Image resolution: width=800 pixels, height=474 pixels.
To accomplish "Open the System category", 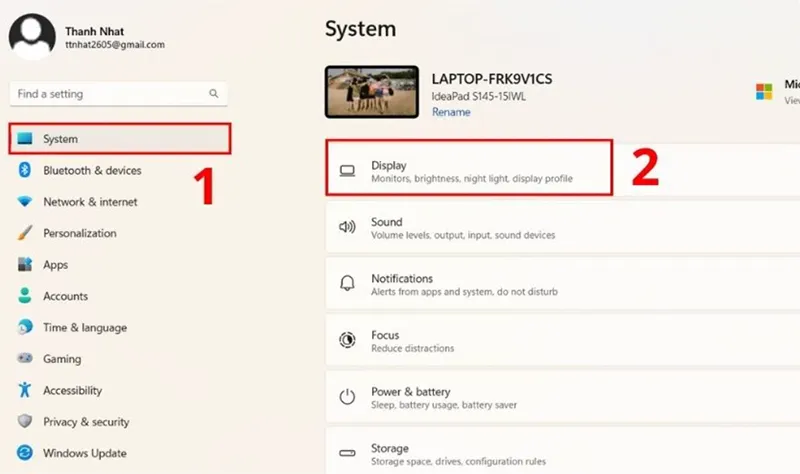I will 120,138.
